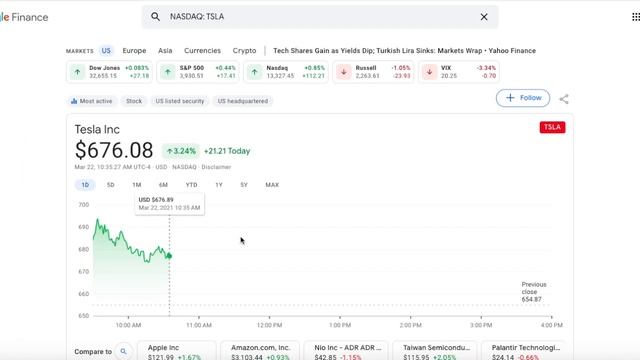Click the green data point on chart
Viewport: 640px width, 360px height.
pos(169,256)
